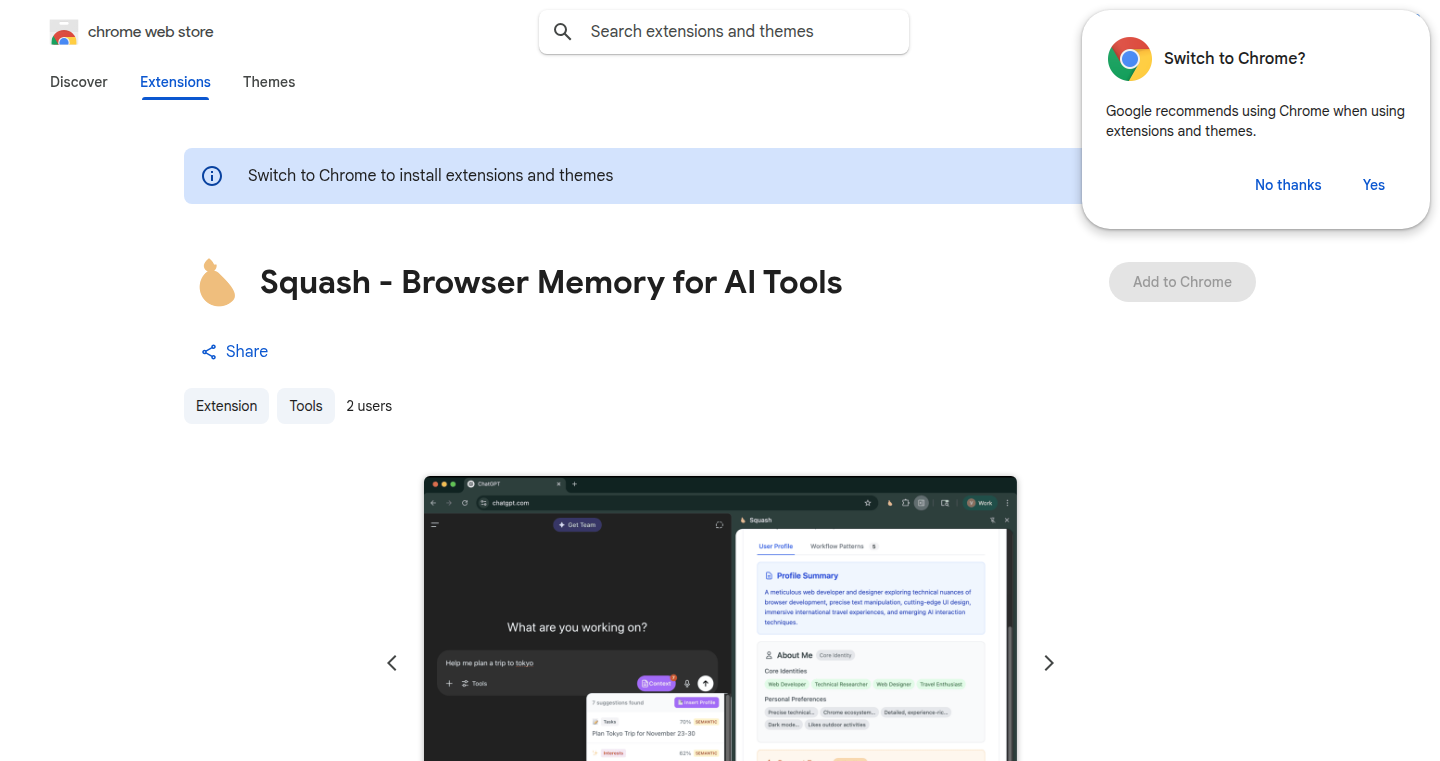Viewport: 1440px width, 761px height.
Task: Show previous screenshot with left chevron
Action: (392, 663)
